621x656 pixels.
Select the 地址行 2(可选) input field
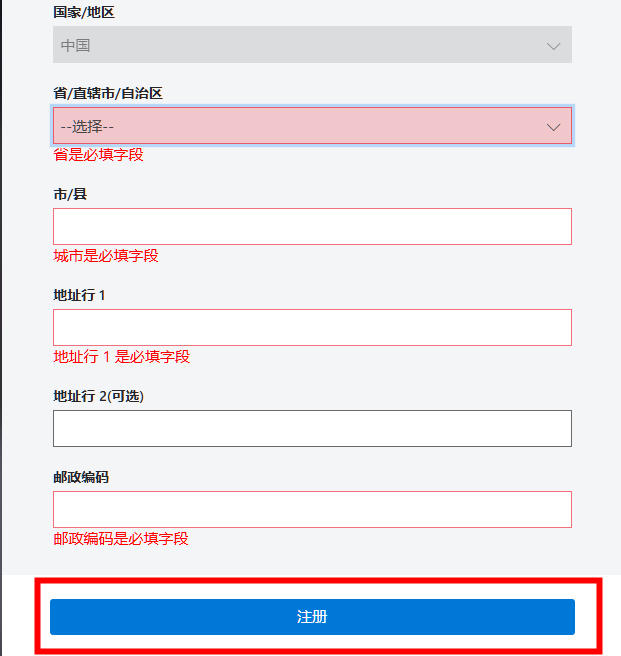(x=312, y=428)
